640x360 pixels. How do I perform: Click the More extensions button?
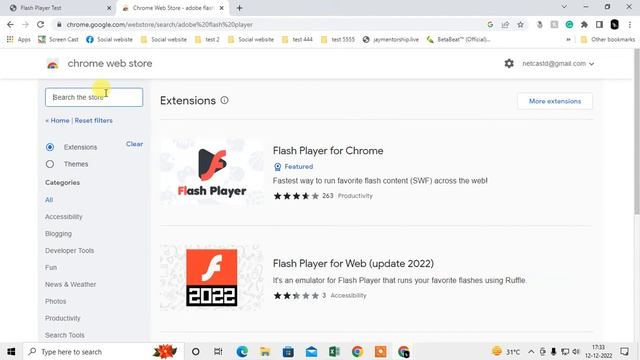coord(555,101)
